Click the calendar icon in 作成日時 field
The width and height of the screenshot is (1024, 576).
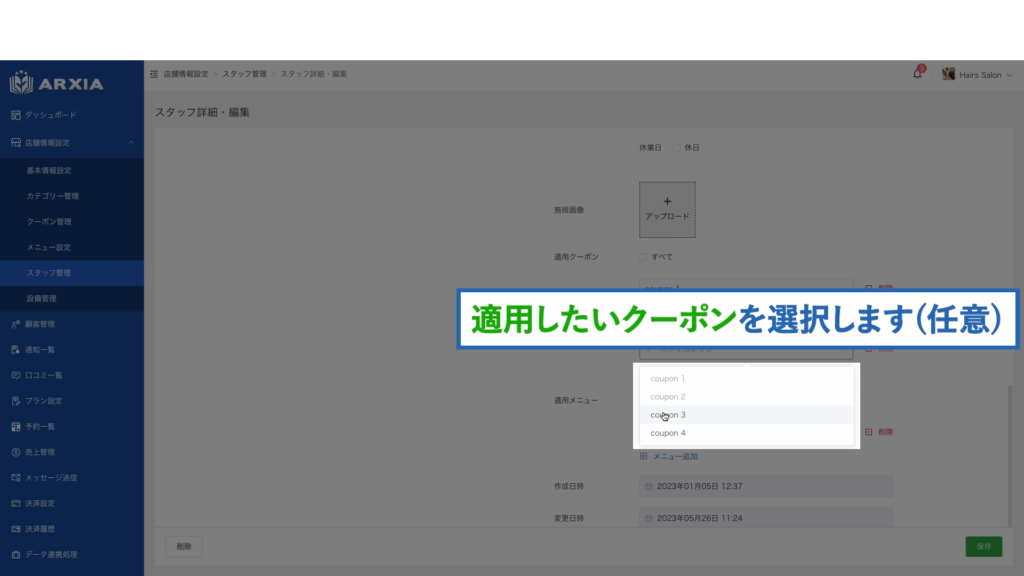(648, 487)
